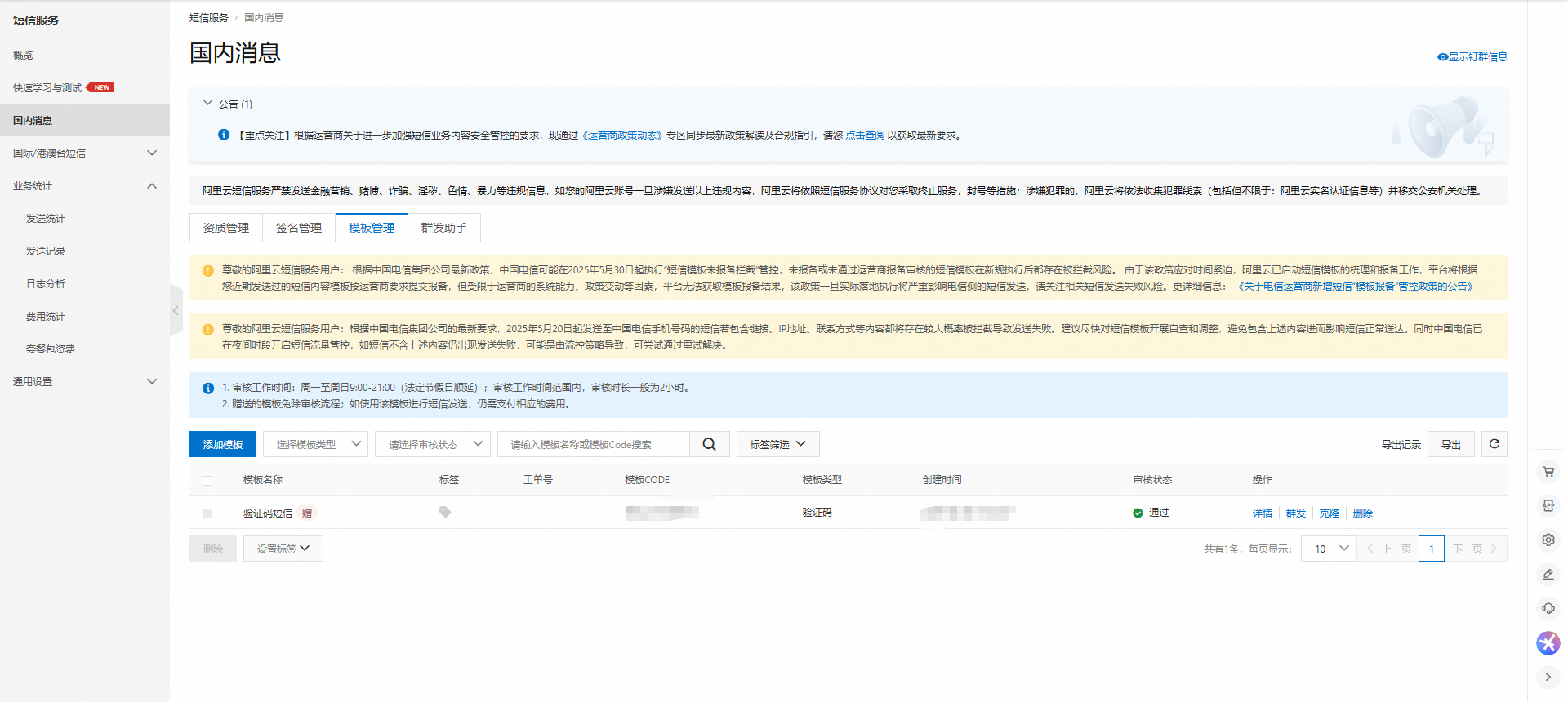Image resolution: width=1568 pixels, height=702 pixels.
Task: Click the search magnifier button
Action: [710, 444]
